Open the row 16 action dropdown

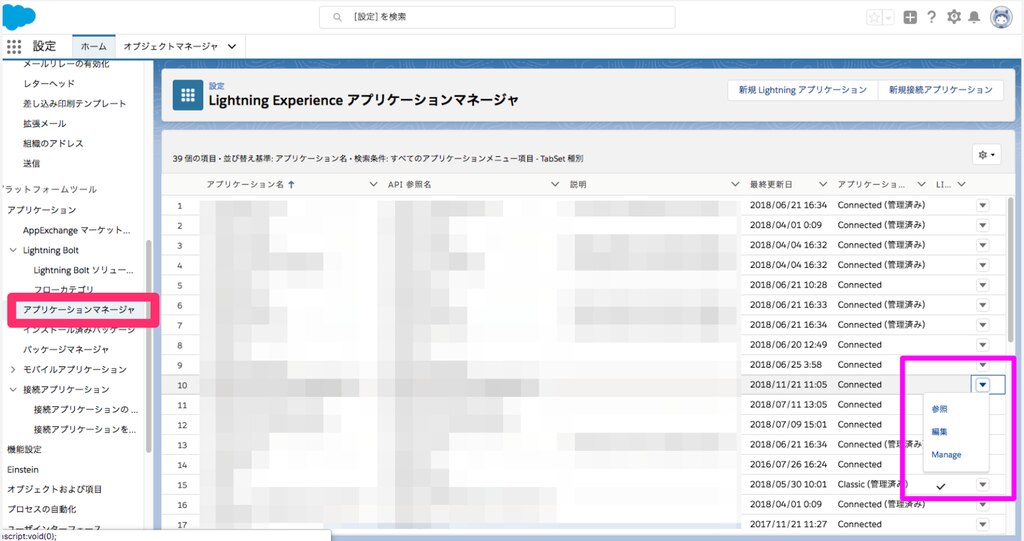click(x=982, y=505)
